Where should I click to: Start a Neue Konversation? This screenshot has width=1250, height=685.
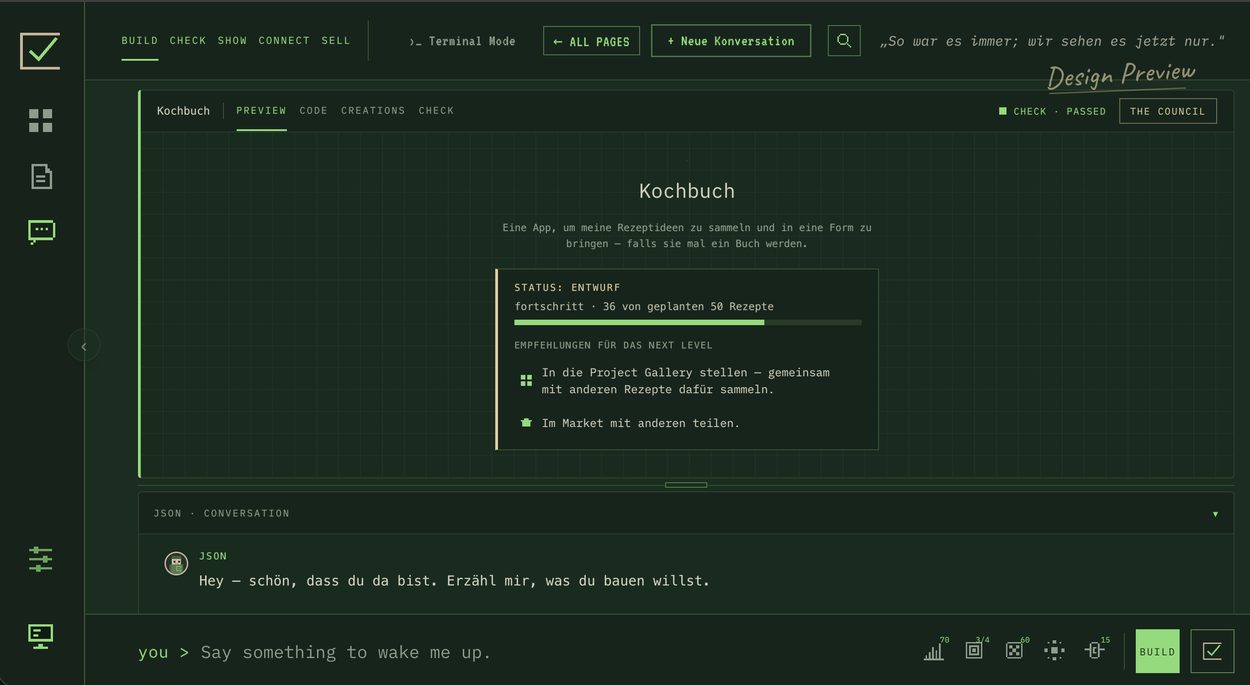[x=731, y=41]
